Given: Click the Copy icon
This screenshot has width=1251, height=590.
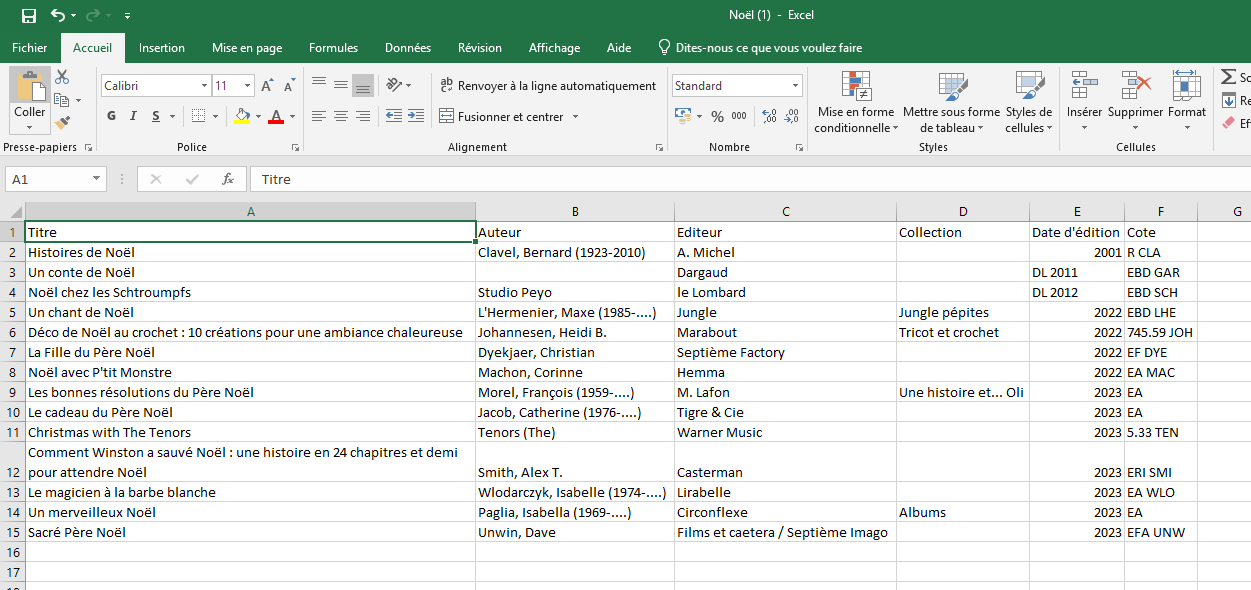Looking at the screenshot, I should tap(62, 100).
